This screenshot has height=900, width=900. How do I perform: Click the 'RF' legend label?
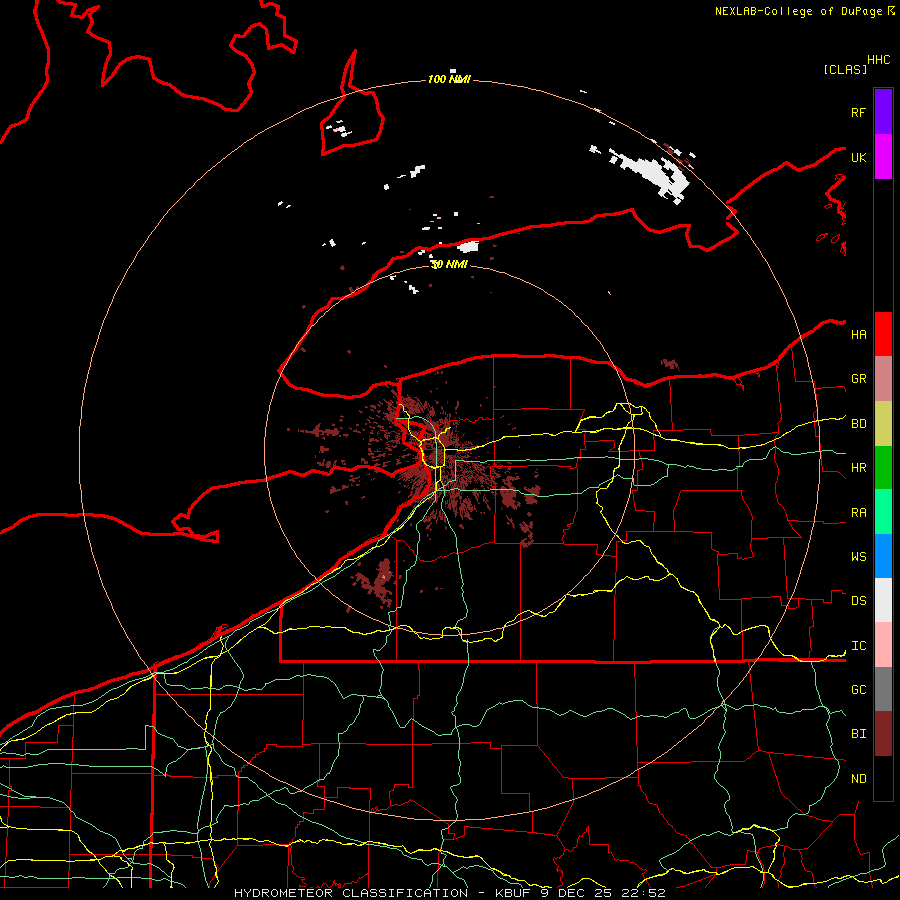click(859, 112)
